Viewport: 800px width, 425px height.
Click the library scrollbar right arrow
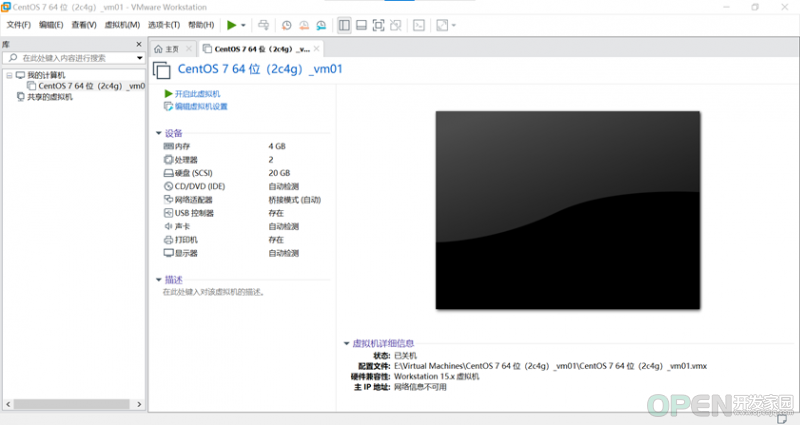click(x=139, y=404)
